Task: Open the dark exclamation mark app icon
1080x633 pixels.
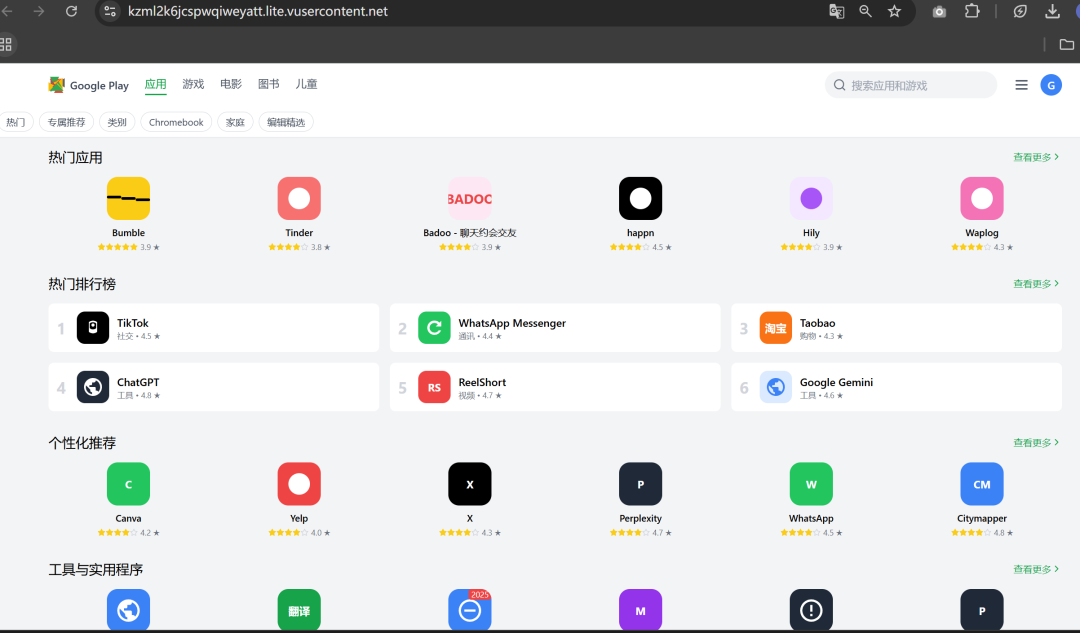Action: coord(811,610)
